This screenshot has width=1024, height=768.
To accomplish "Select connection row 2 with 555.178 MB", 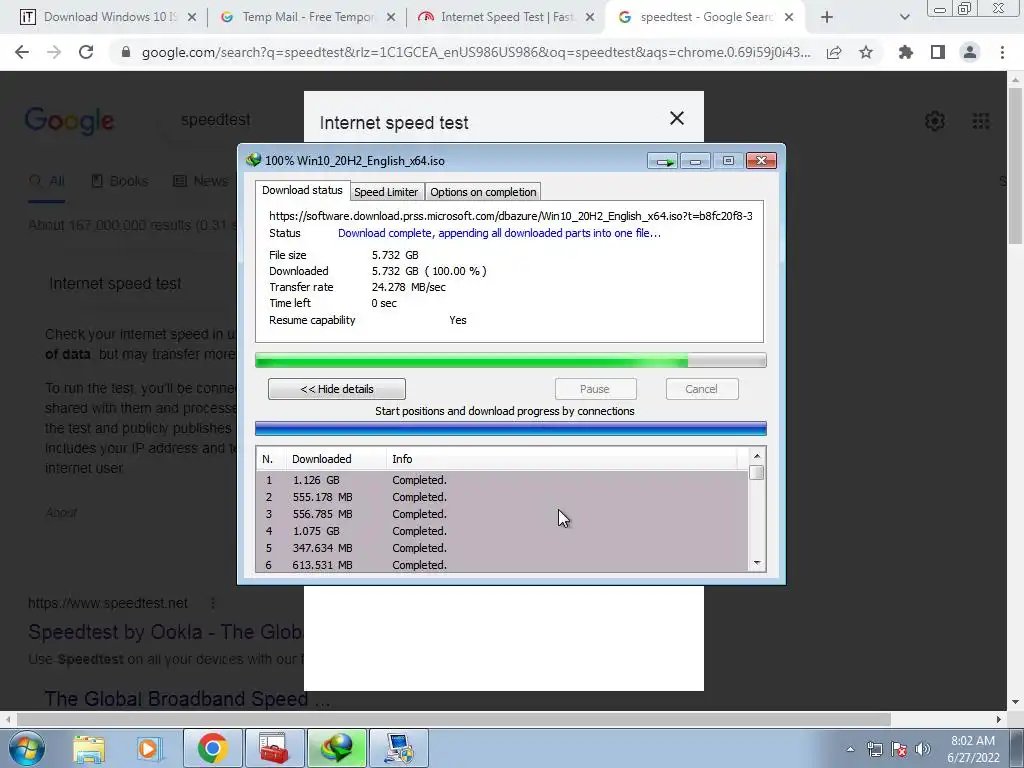I will coord(502,497).
